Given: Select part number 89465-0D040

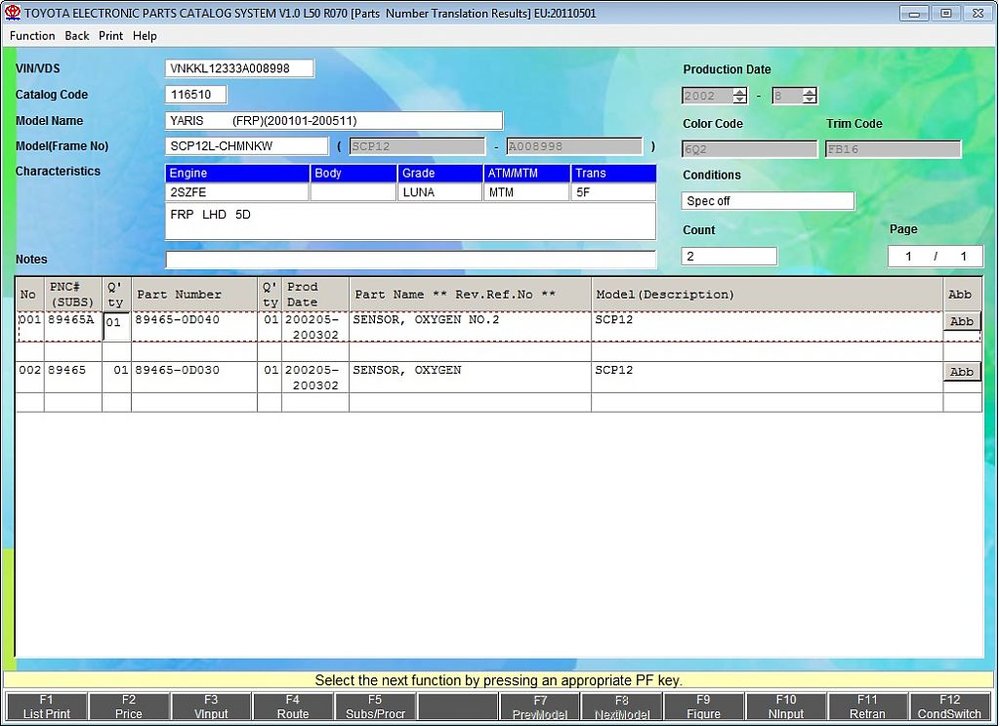Looking at the screenshot, I should 177,319.
